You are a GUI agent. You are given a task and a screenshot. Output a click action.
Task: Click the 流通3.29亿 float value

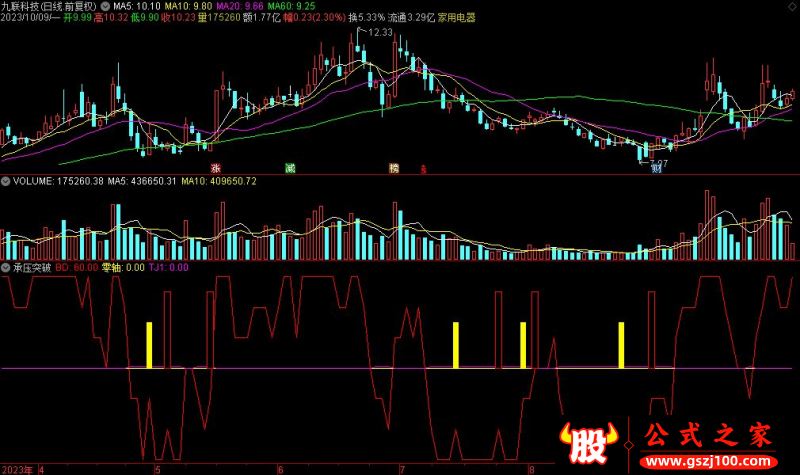[x=411, y=18]
